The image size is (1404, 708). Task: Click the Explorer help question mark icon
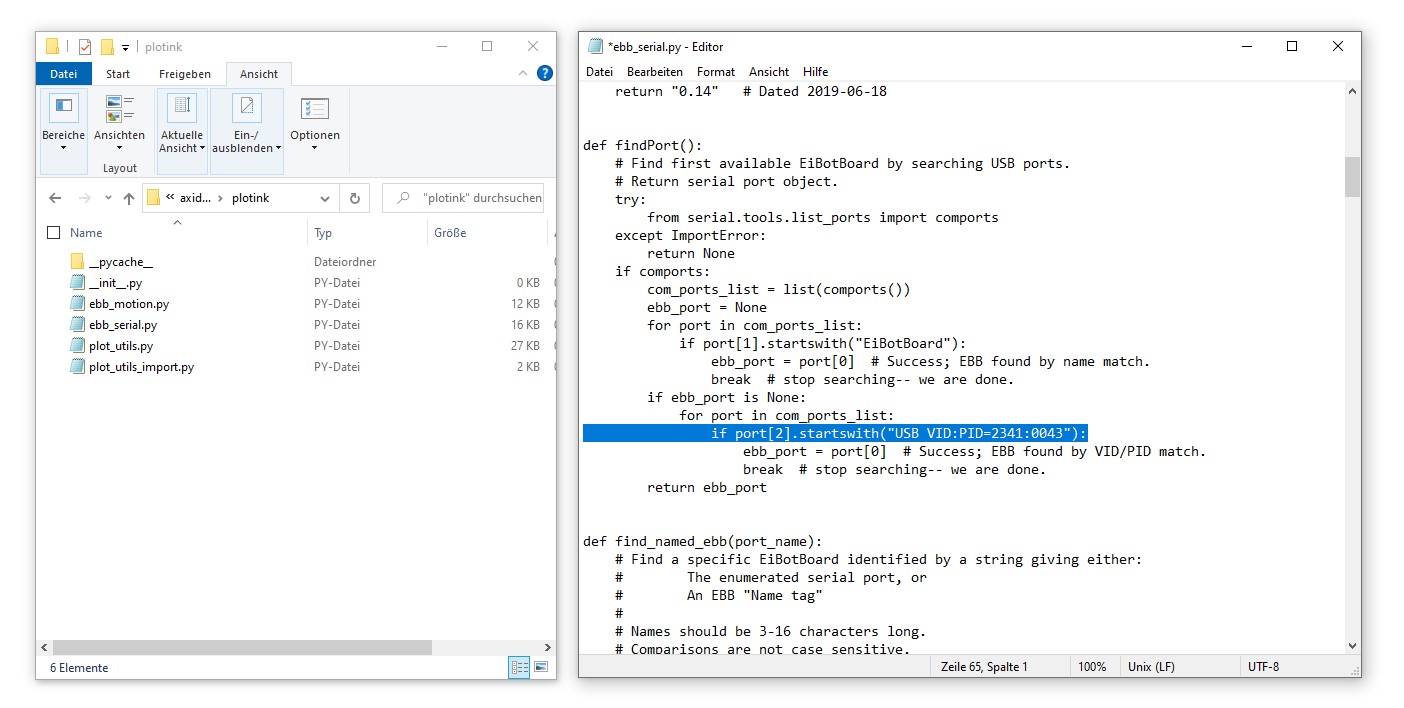pos(544,73)
